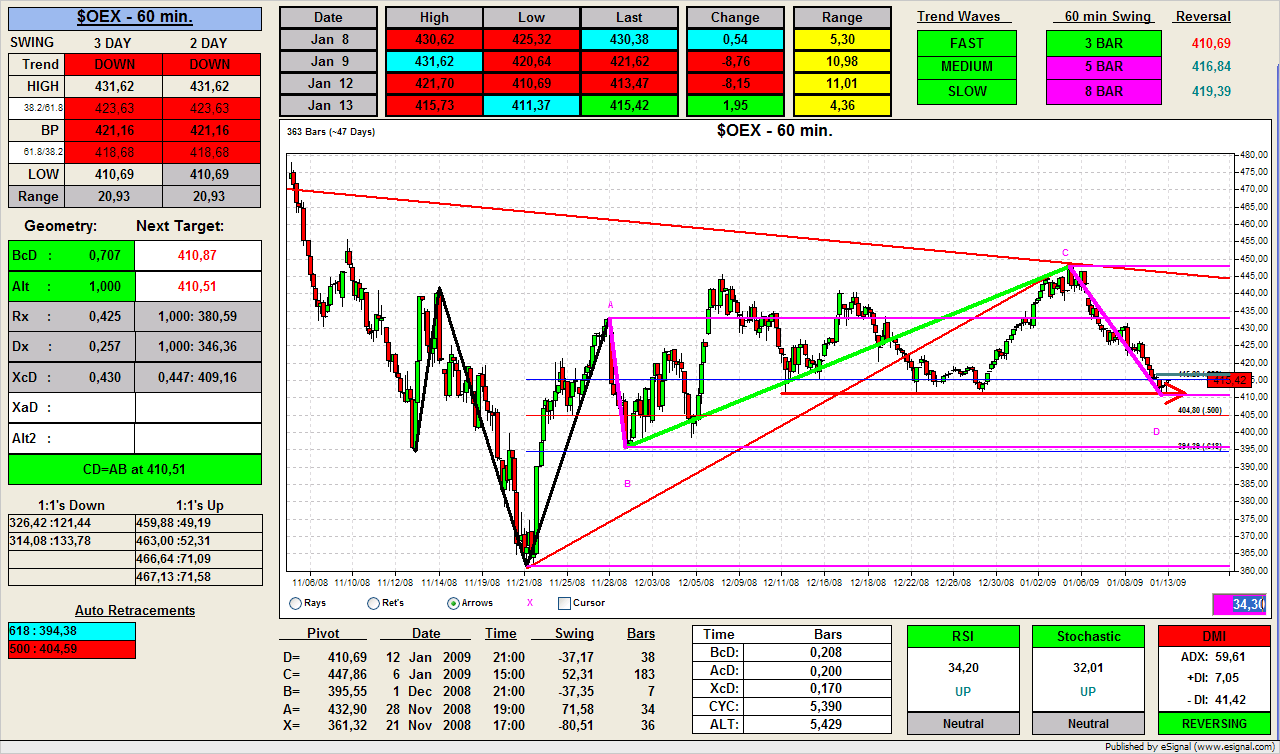Image resolution: width=1280 pixels, height=754 pixels.
Task: Open the RSI indicator header
Action: [963, 636]
